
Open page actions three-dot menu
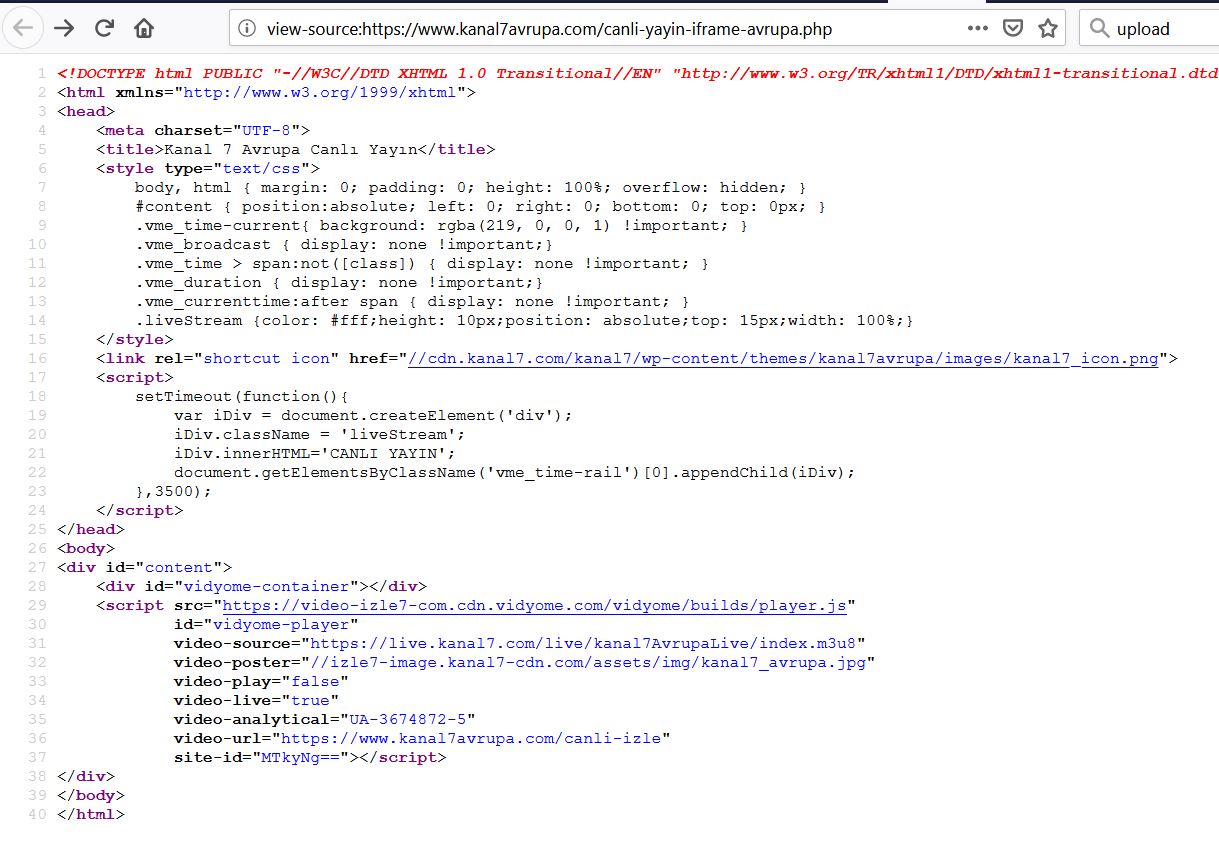pyautogui.click(x=978, y=28)
